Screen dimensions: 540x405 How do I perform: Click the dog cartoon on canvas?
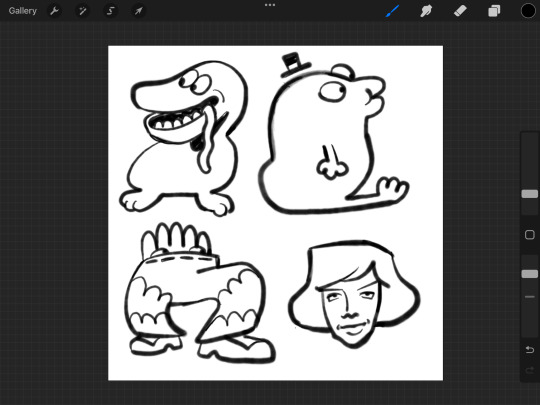pos(184,138)
